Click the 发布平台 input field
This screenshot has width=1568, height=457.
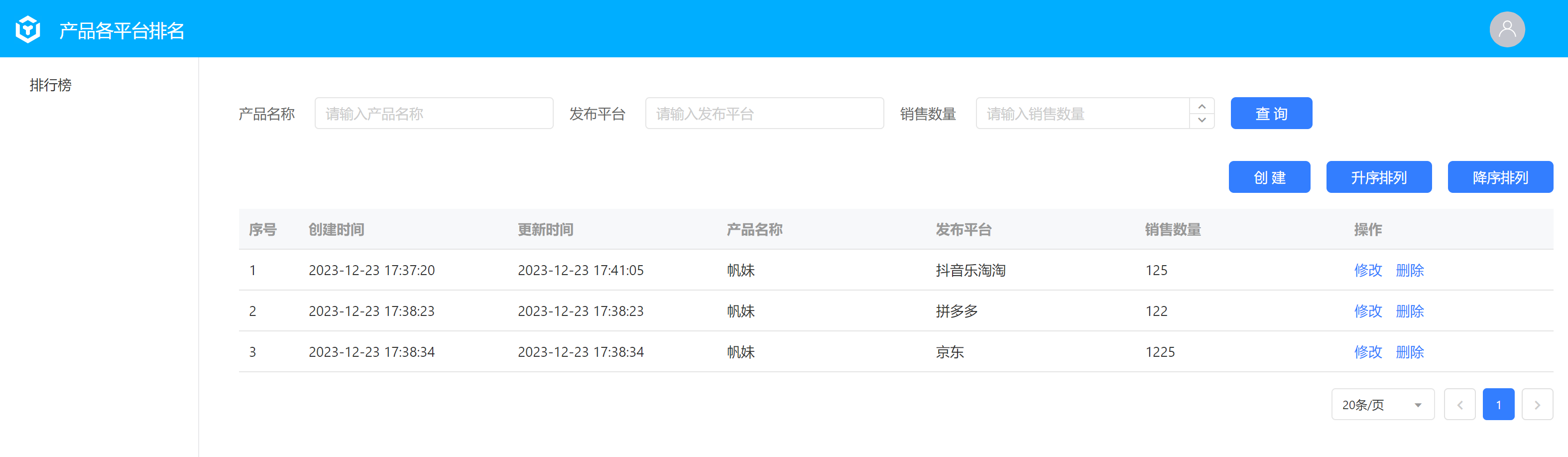coord(764,113)
